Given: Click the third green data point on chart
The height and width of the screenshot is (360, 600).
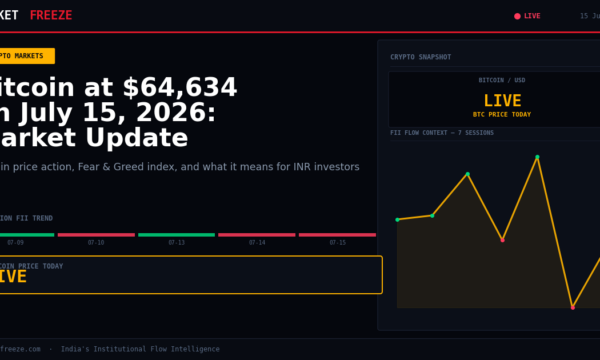Looking at the screenshot, I should (468, 174).
